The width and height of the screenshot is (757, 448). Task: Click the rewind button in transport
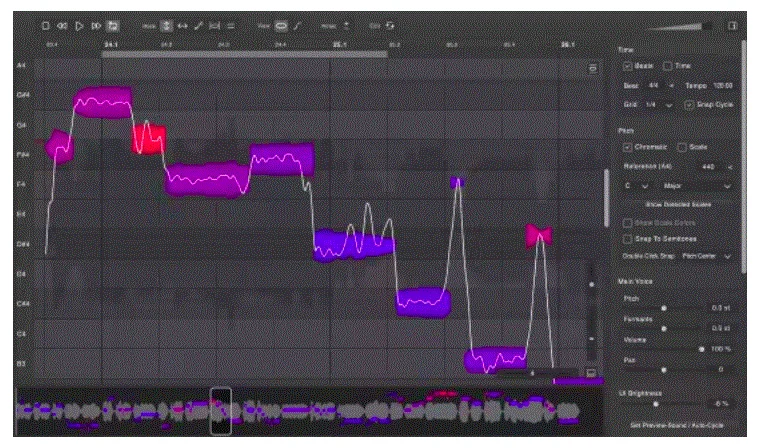[x=62, y=26]
